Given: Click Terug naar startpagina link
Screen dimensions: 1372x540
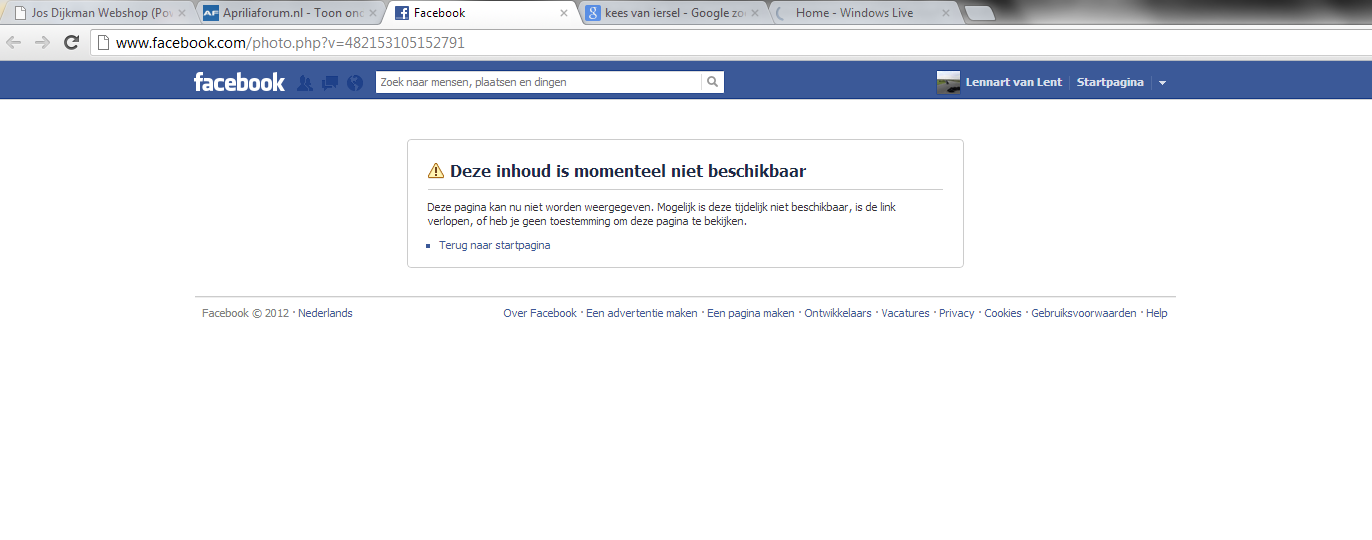Looking at the screenshot, I should pyautogui.click(x=494, y=245).
